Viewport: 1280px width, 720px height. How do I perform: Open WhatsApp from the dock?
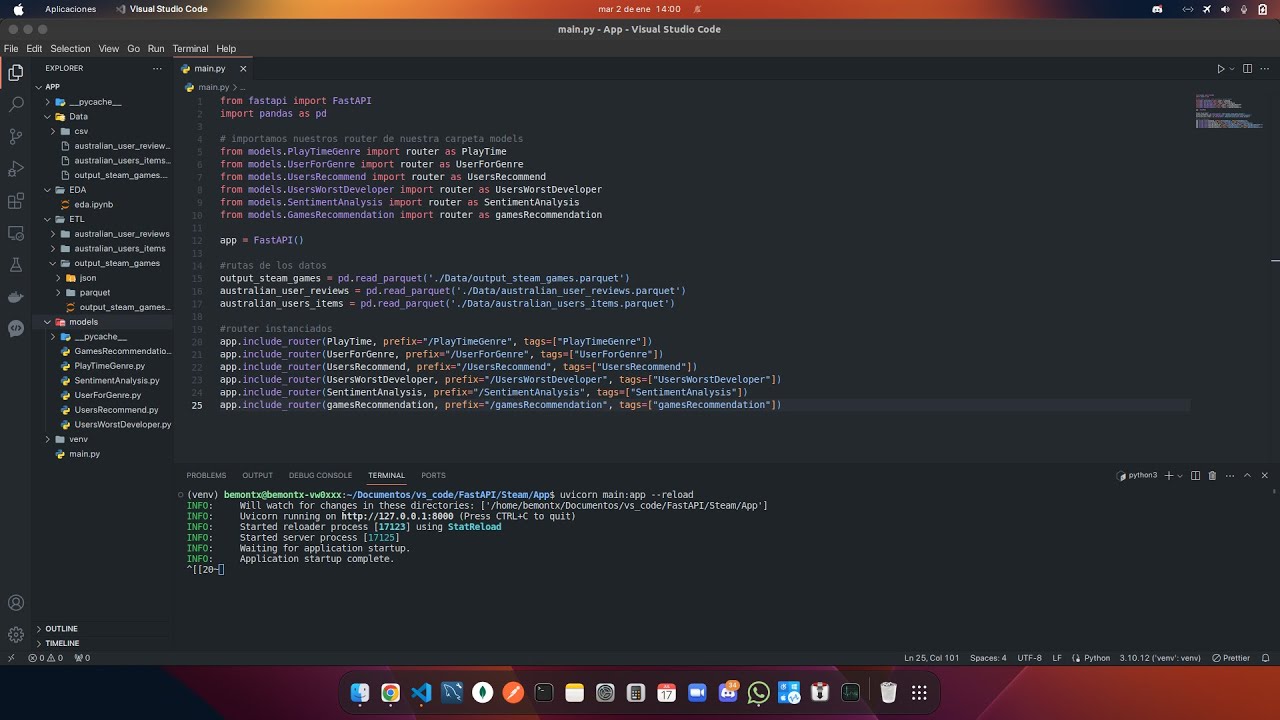click(759, 692)
